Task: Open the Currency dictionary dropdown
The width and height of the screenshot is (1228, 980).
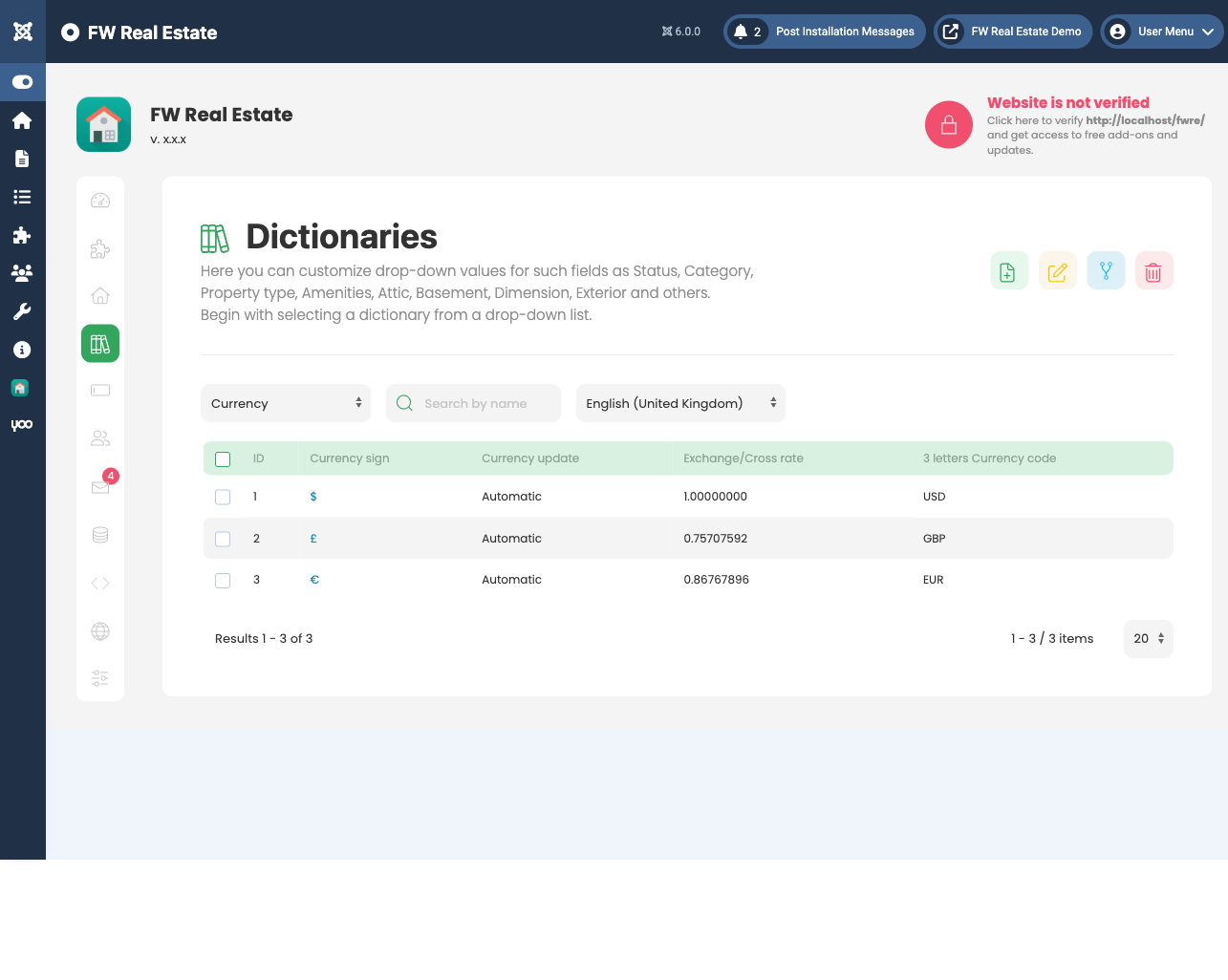Action: [285, 403]
